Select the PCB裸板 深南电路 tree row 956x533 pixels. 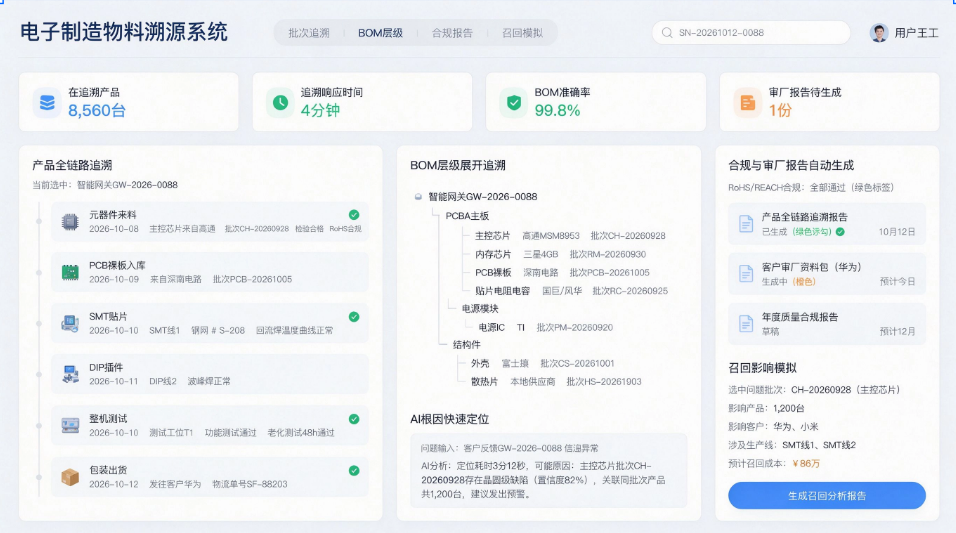pos(562,273)
